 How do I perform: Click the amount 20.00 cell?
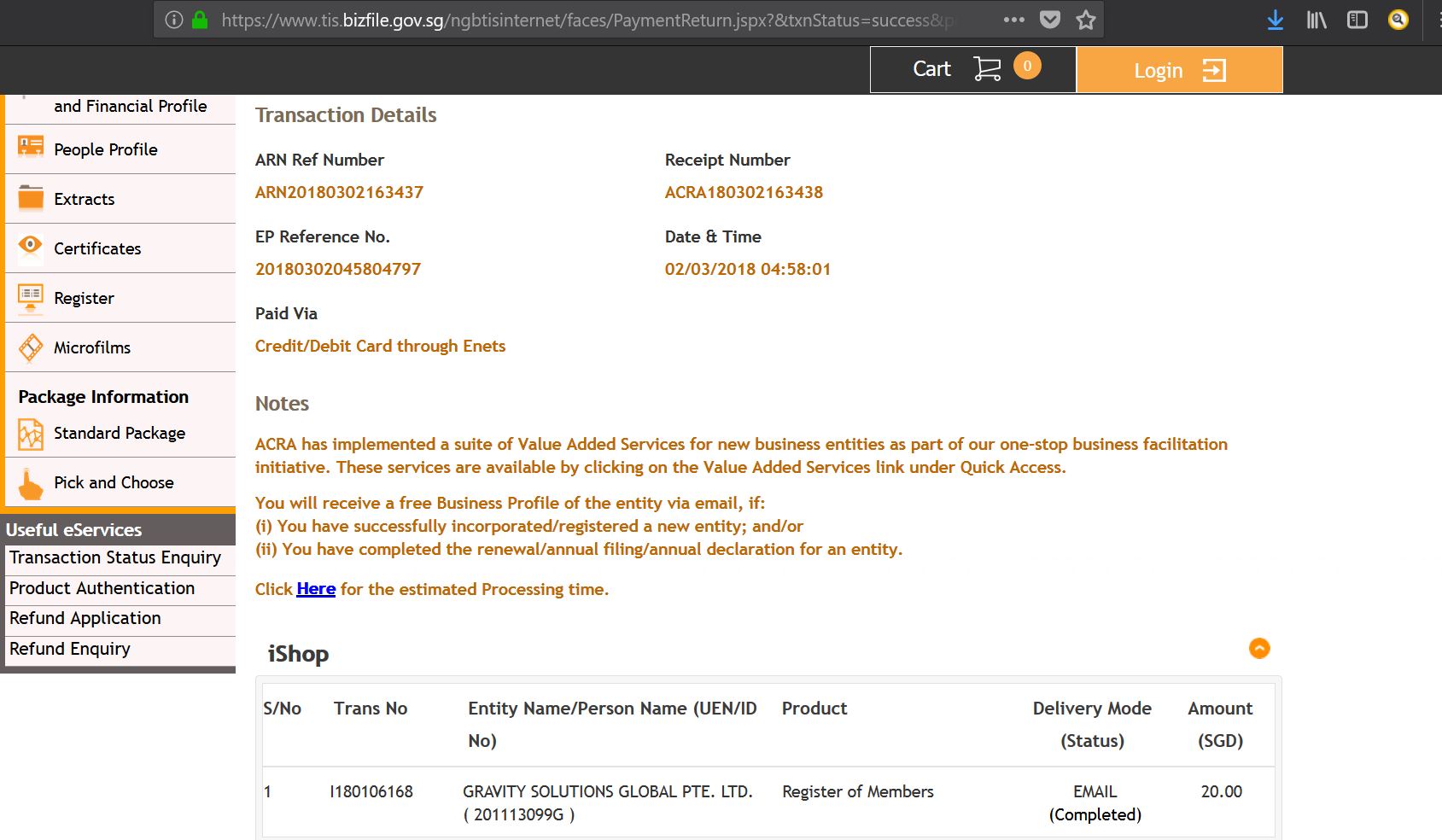tap(1222, 791)
